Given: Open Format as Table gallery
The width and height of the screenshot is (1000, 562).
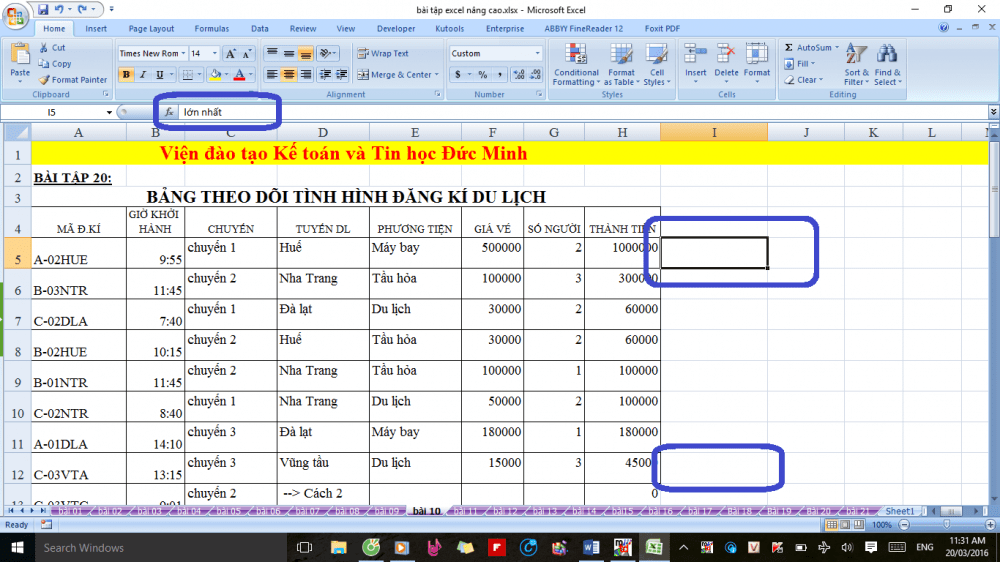Looking at the screenshot, I should 621,64.
